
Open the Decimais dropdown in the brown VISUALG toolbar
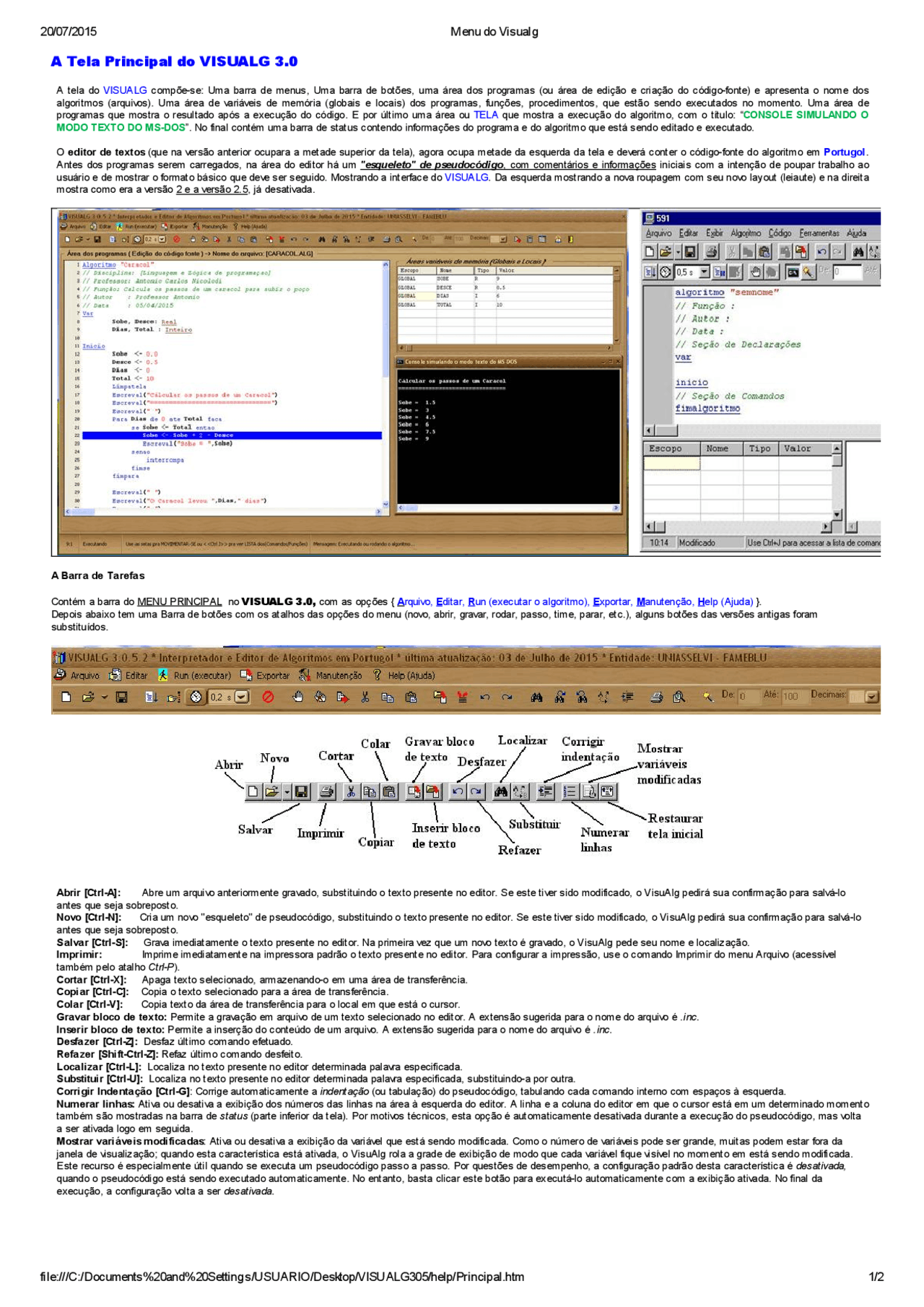click(871, 697)
